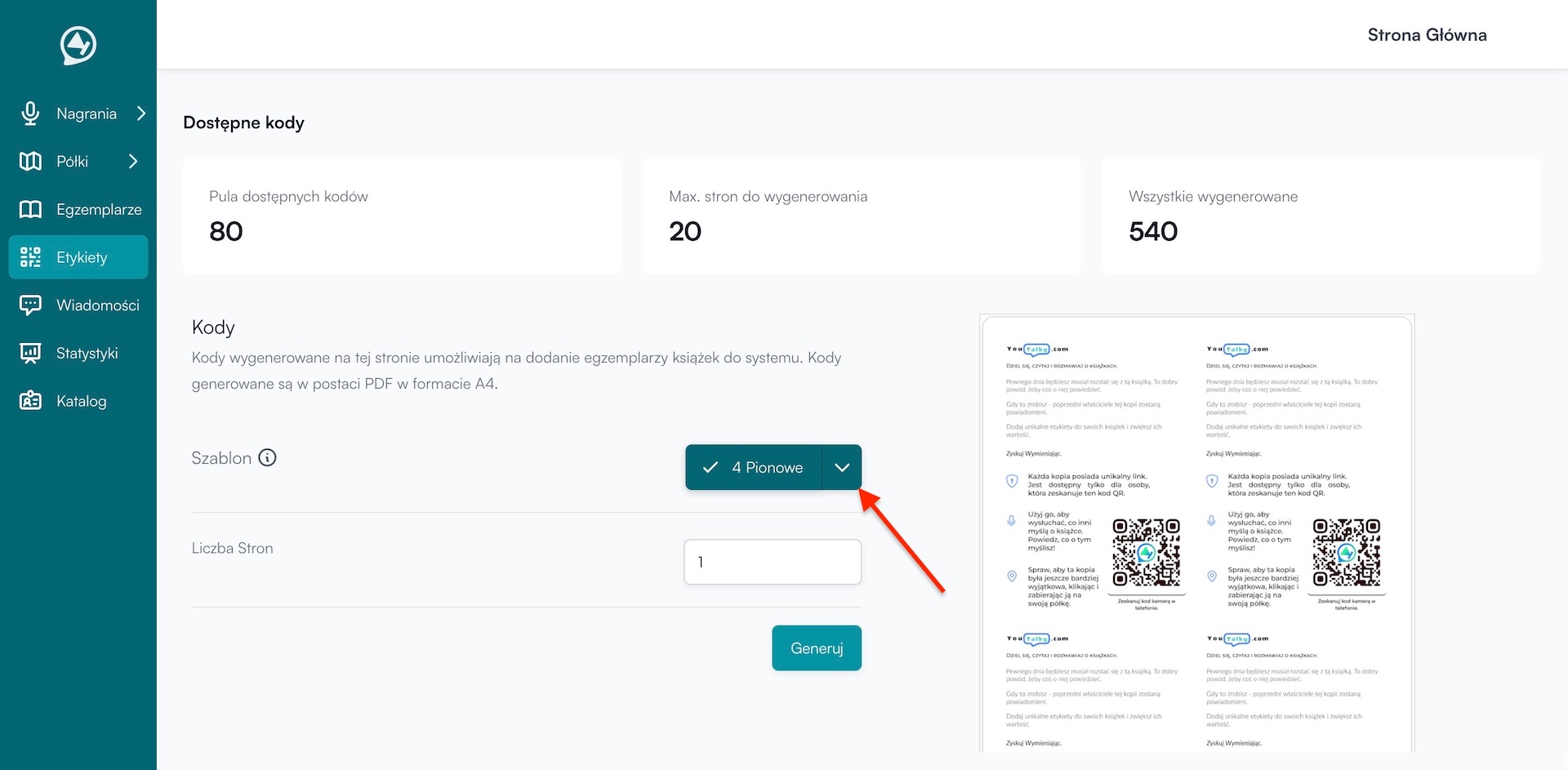Click the Statystyki chart icon
1568x770 pixels.
(x=30, y=354)
